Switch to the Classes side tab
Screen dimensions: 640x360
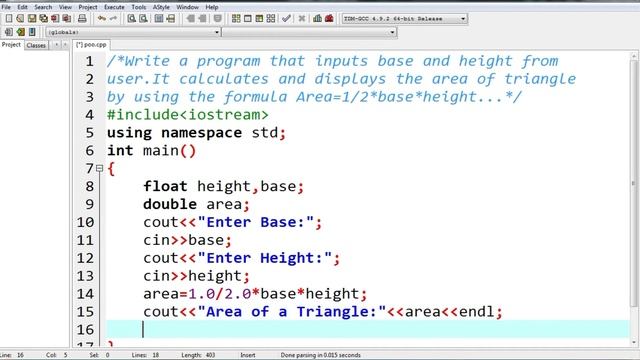point(36,45)
